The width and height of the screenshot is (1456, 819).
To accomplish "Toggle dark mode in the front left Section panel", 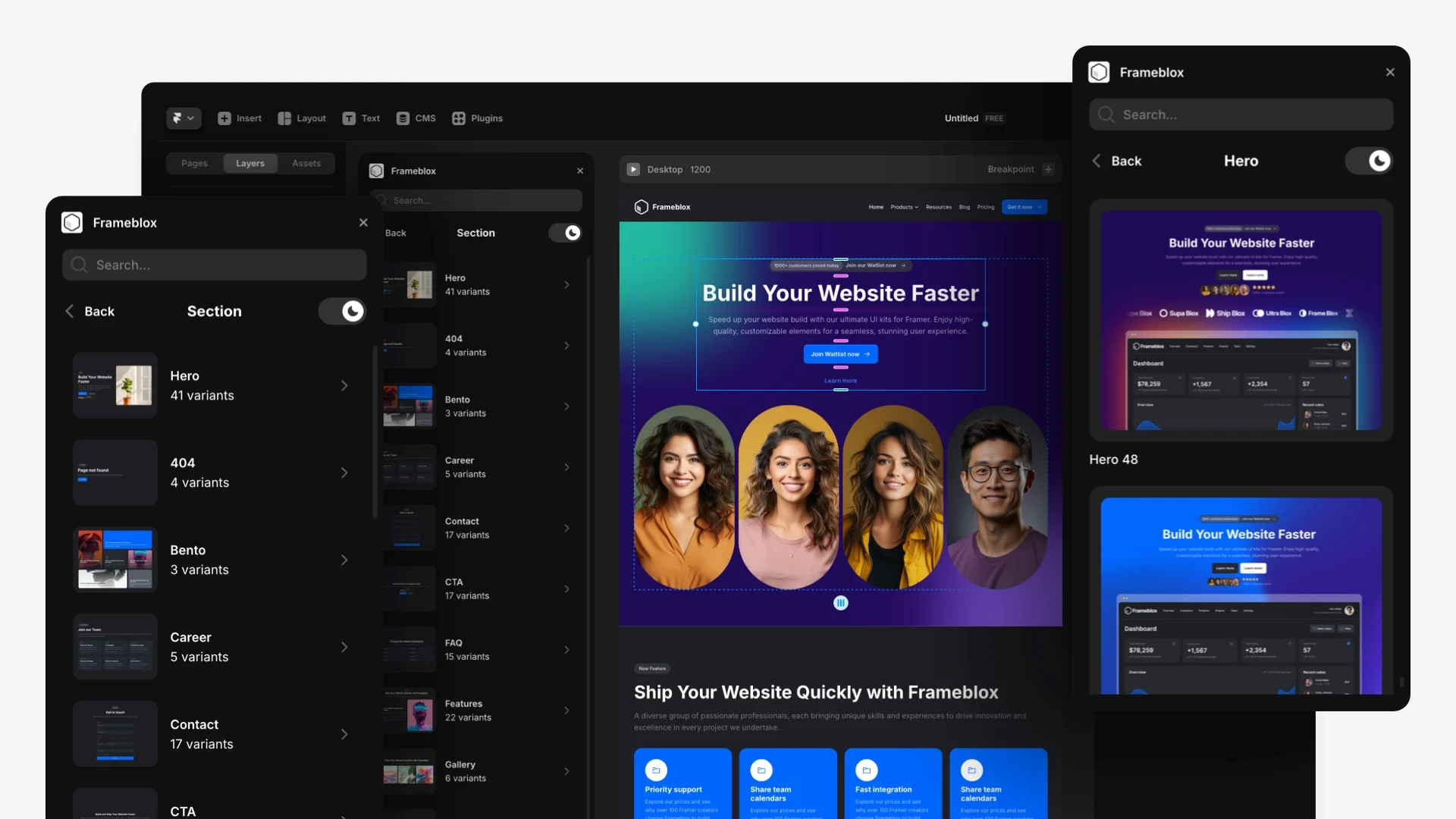I will [x=342, y=311].
